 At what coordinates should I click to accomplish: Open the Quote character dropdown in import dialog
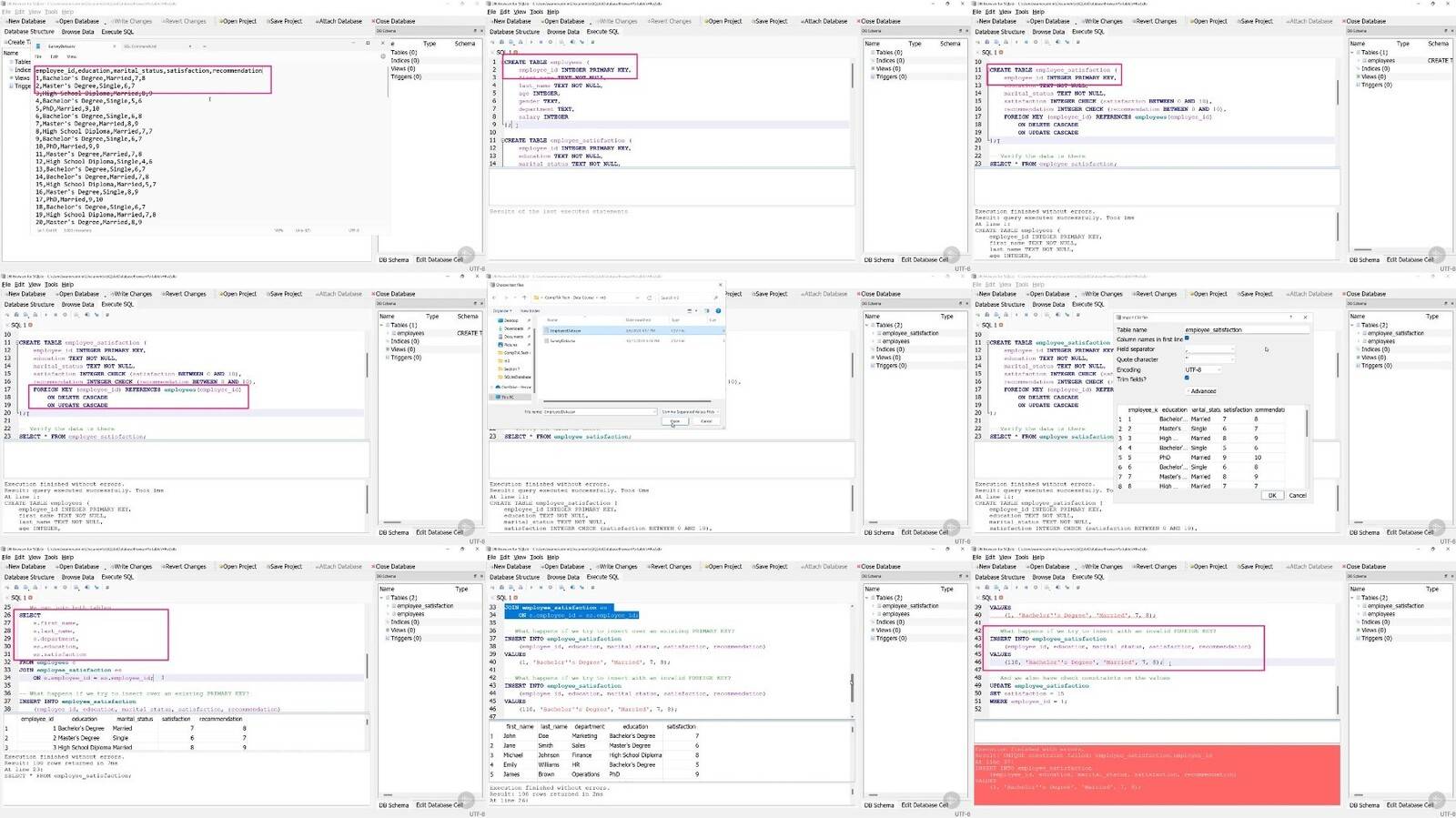1209,359
